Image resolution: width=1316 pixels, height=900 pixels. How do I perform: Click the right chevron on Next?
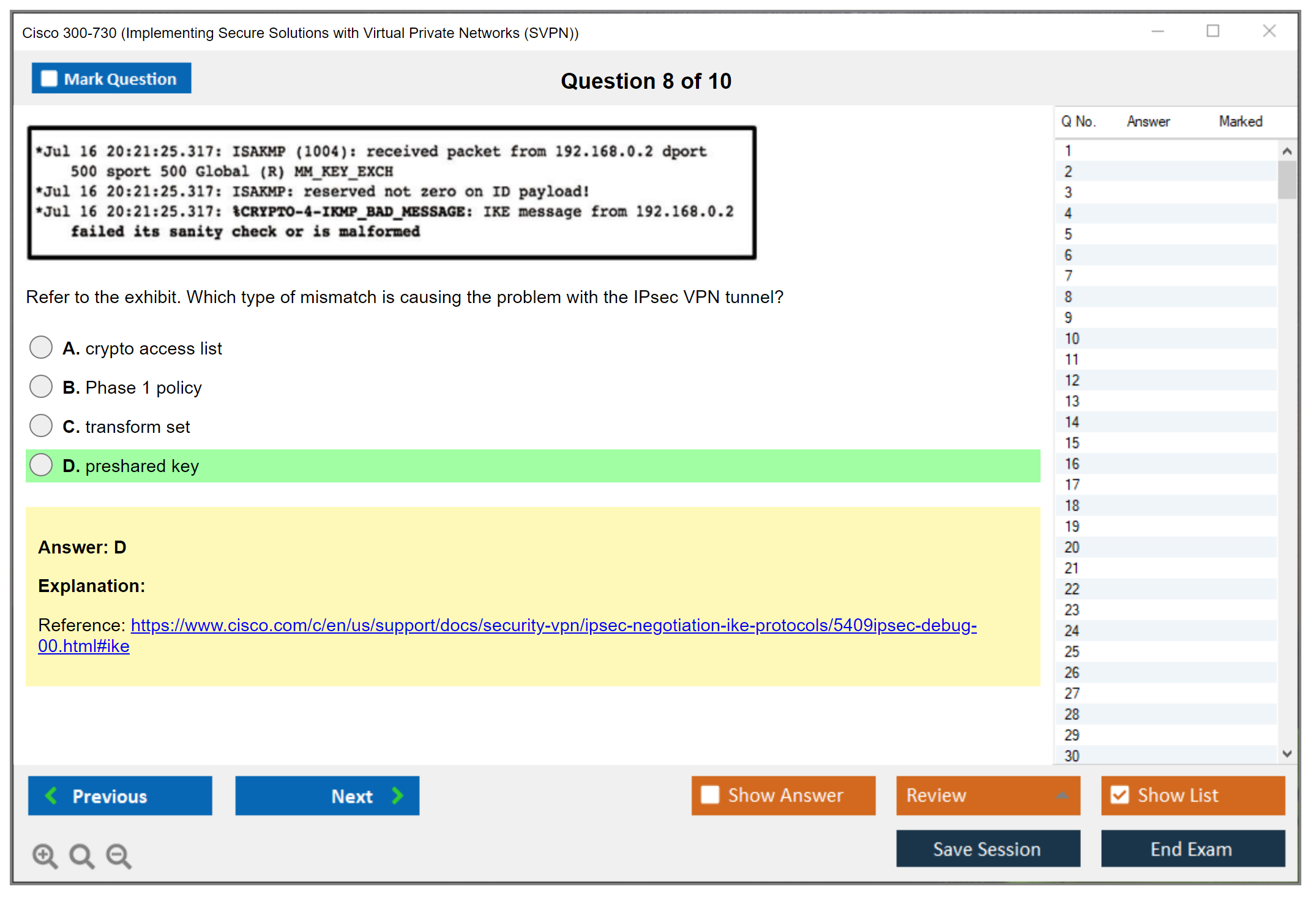pyautogui.click(x=397, y=795)
